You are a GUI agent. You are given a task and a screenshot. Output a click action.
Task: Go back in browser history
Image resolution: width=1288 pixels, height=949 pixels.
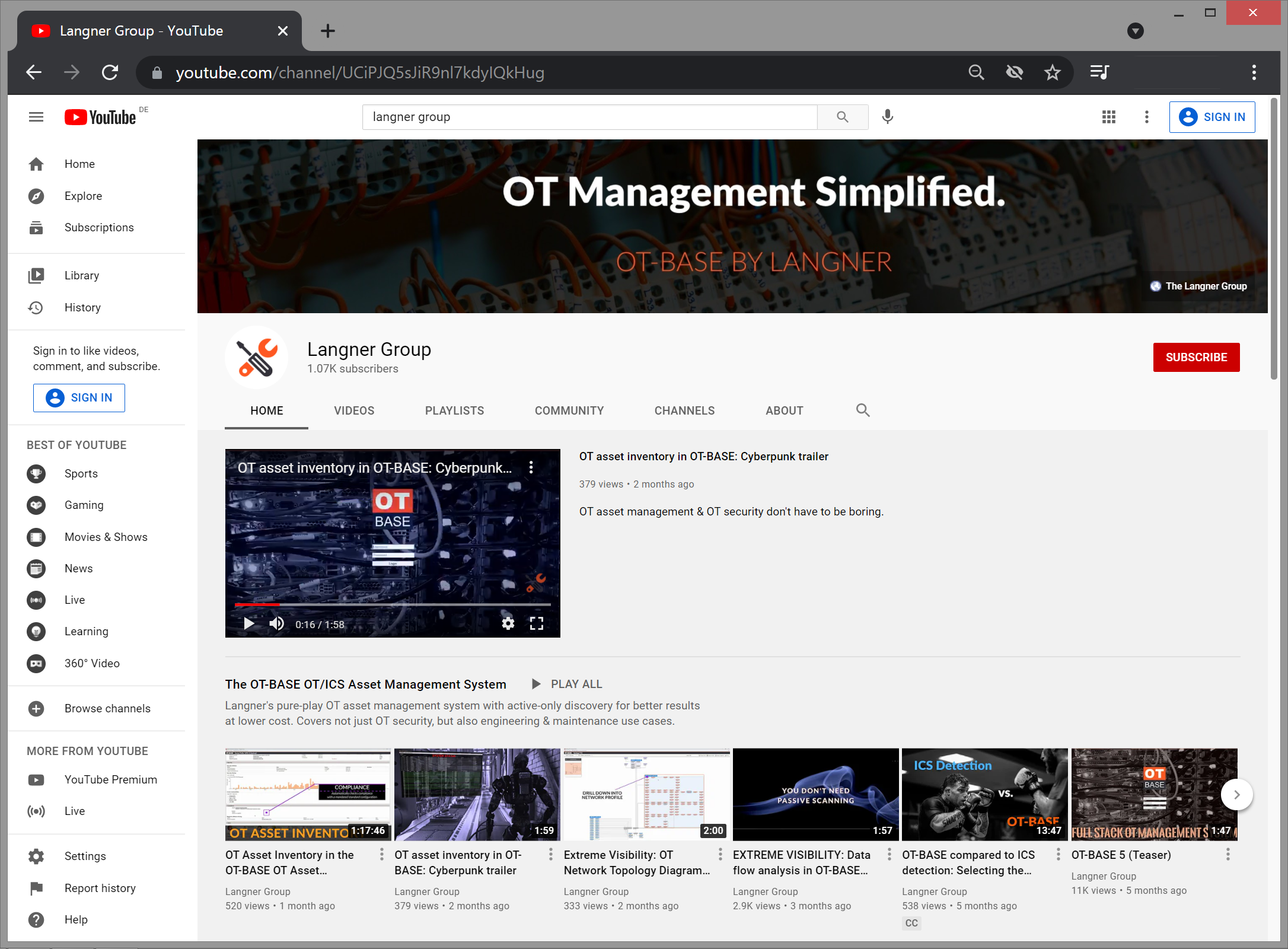pos(34,72)
